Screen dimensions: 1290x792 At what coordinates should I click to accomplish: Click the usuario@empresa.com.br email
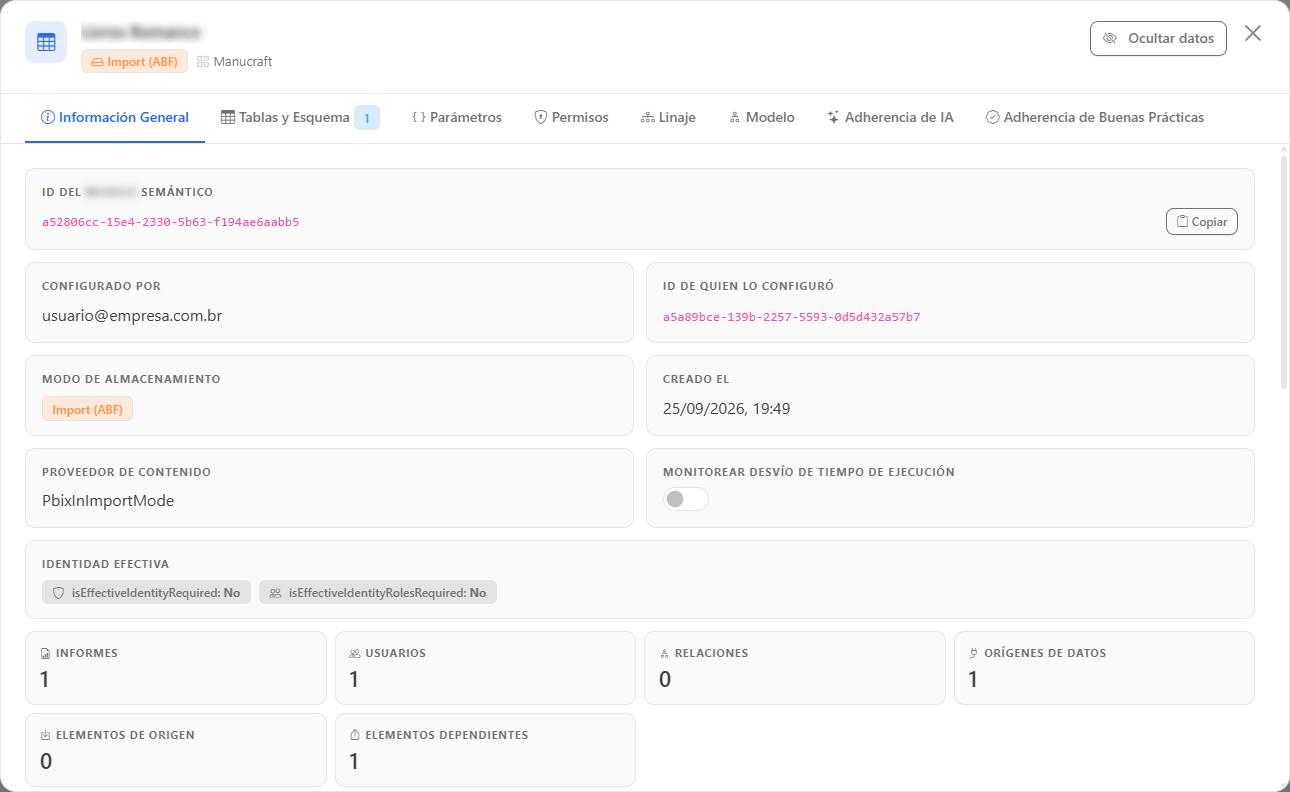coord(132,316)
